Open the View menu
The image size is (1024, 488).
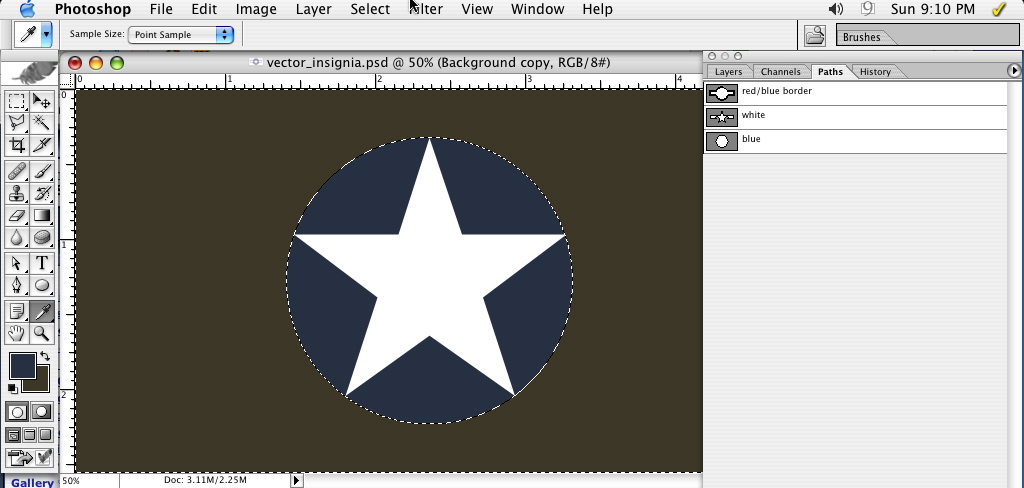pos(477,9)
